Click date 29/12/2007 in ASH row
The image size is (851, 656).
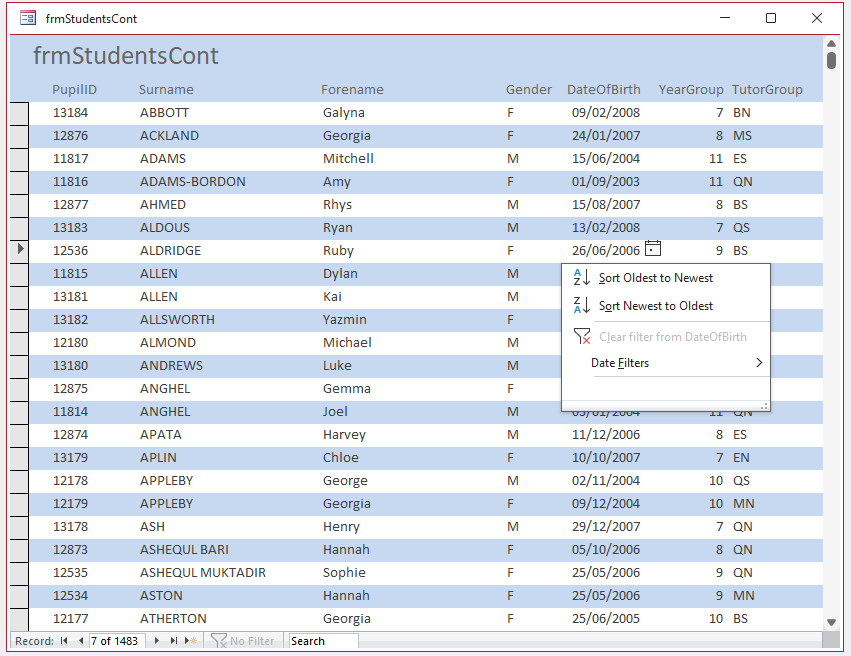[x=606, y=526]
